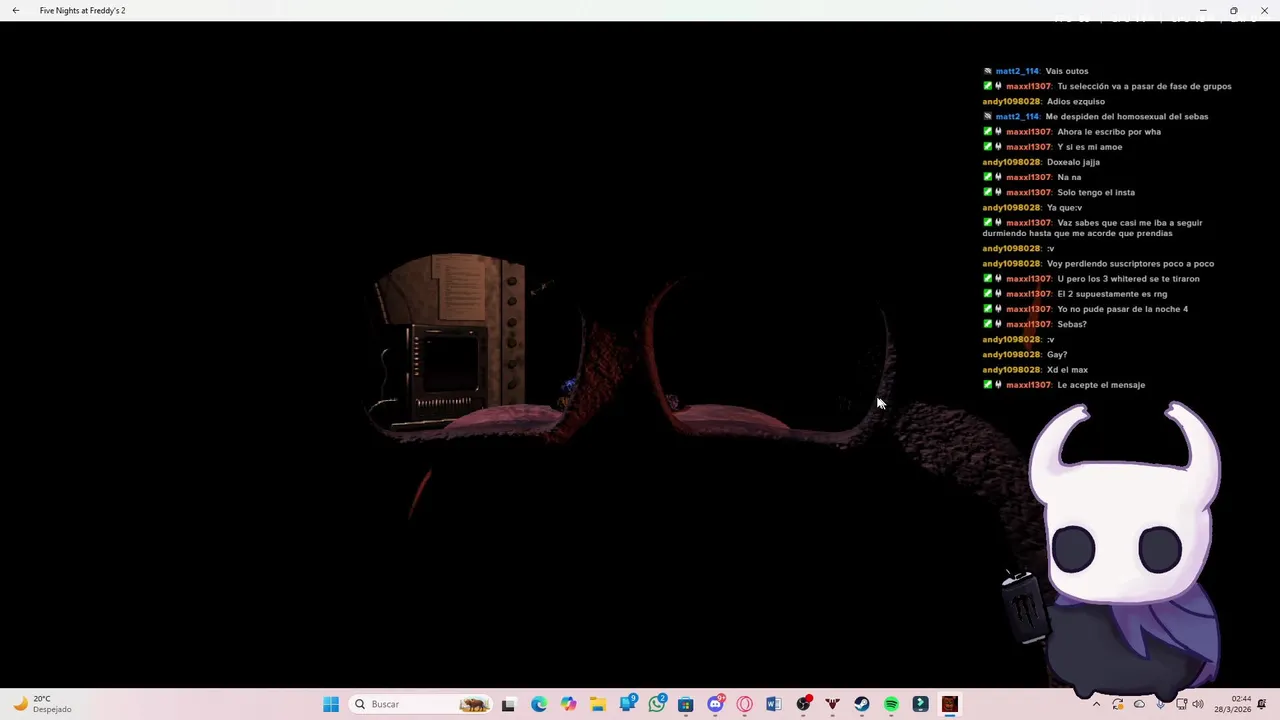This screenshot has width=1280, height=720.
Task: Click chat message 'Na na'
Action: click(x=1069, y=177)
